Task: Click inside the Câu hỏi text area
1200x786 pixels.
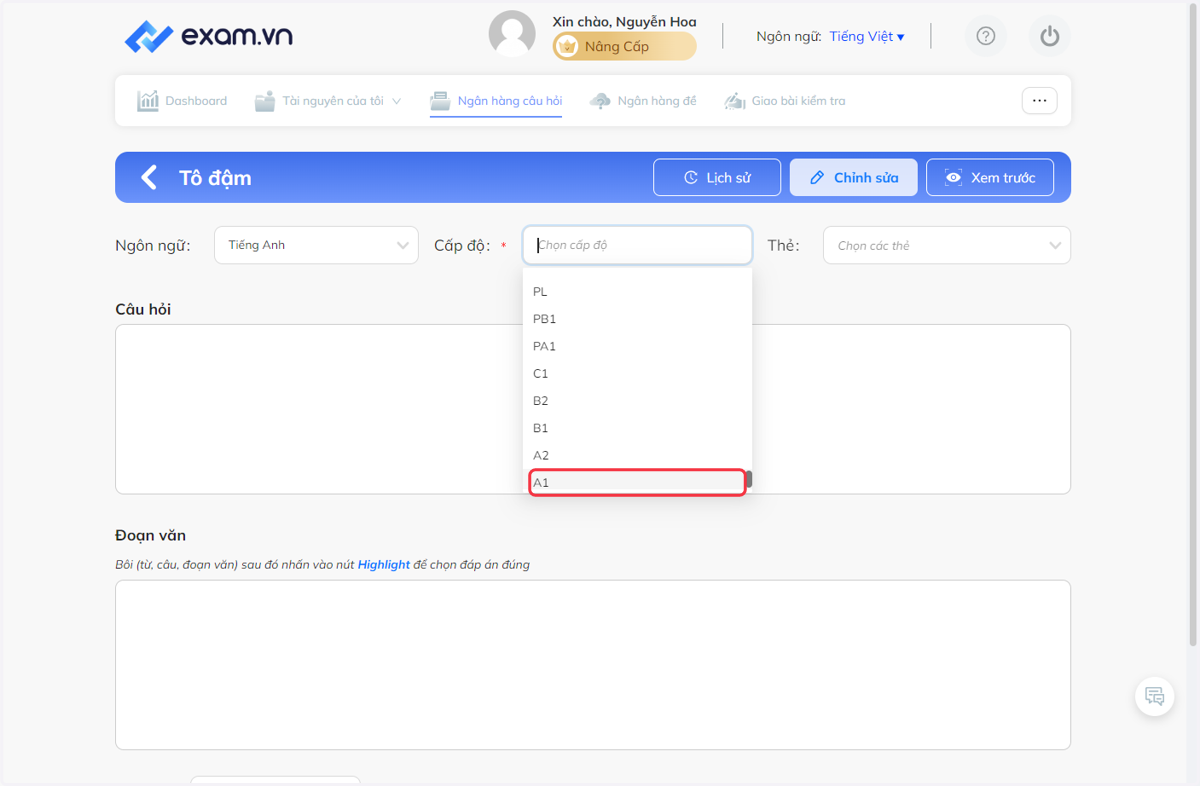Action: coord(593,409)
